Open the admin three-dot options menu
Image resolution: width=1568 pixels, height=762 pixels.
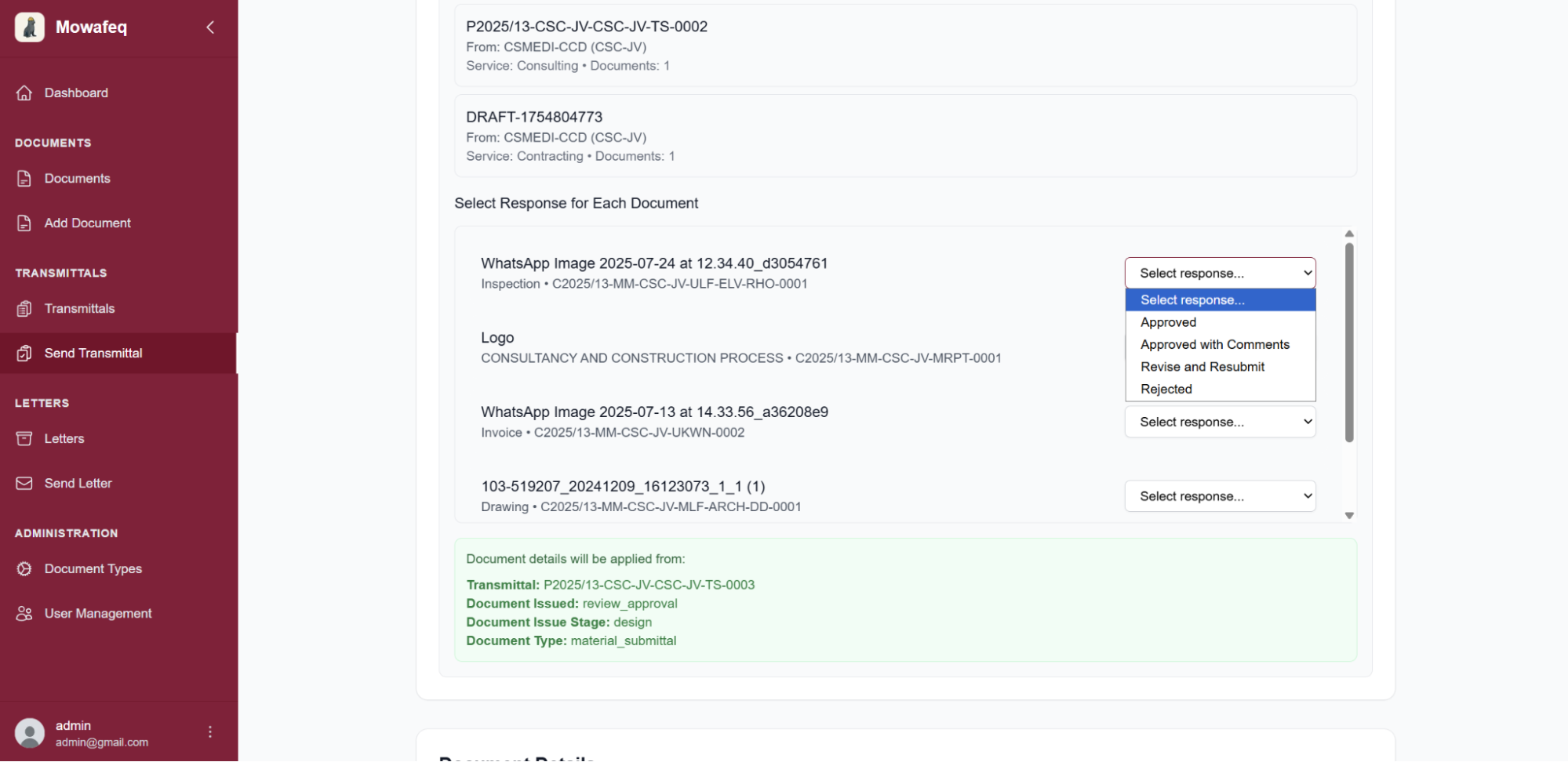[209, 732]
